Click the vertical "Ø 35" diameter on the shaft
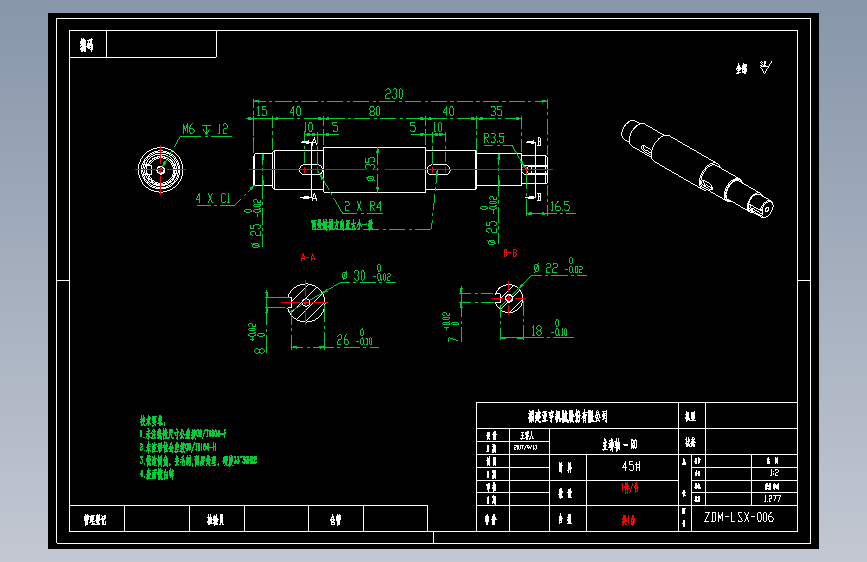 point(370,169)
